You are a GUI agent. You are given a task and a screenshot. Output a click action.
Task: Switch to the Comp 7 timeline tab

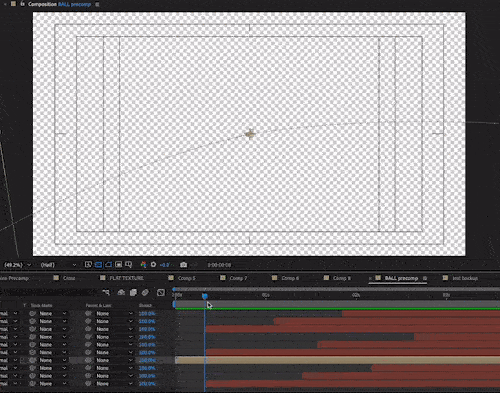tap(238, 278)
